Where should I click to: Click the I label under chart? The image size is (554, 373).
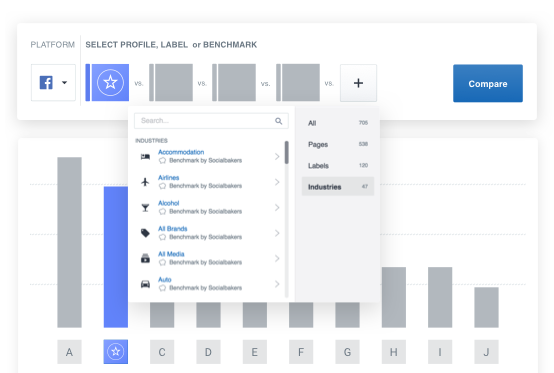tap(440, 352)
